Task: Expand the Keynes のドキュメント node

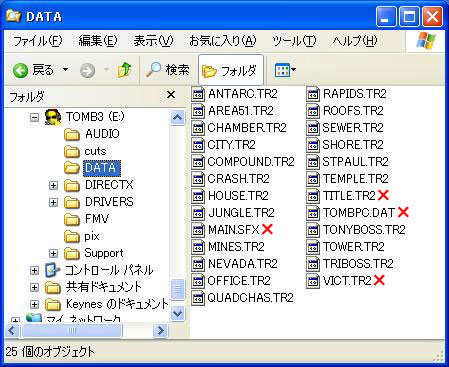Action: [x=34, y=304]
